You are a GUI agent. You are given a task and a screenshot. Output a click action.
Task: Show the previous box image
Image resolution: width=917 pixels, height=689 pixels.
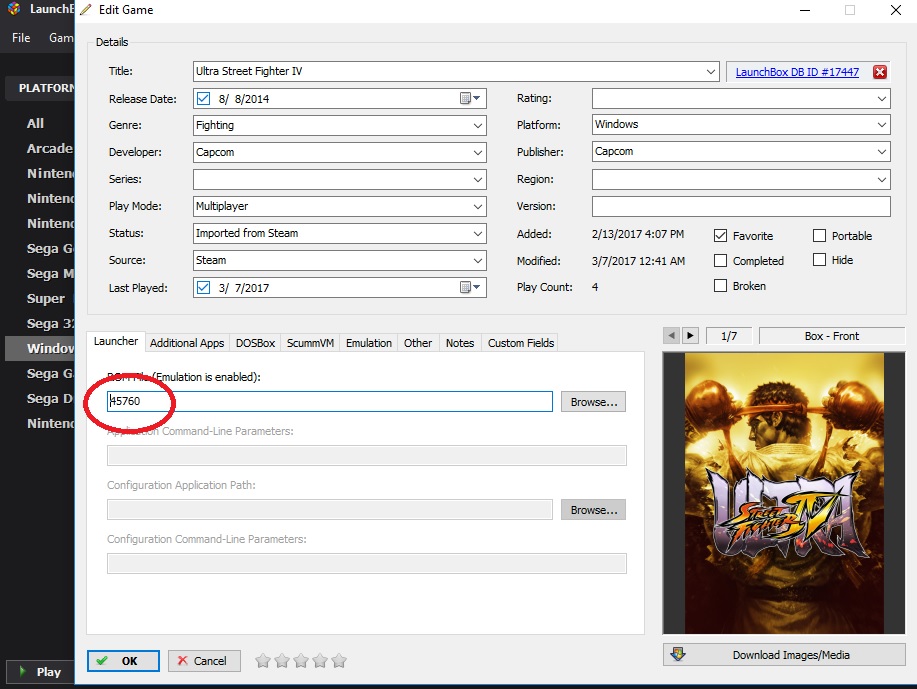[671, 336]
